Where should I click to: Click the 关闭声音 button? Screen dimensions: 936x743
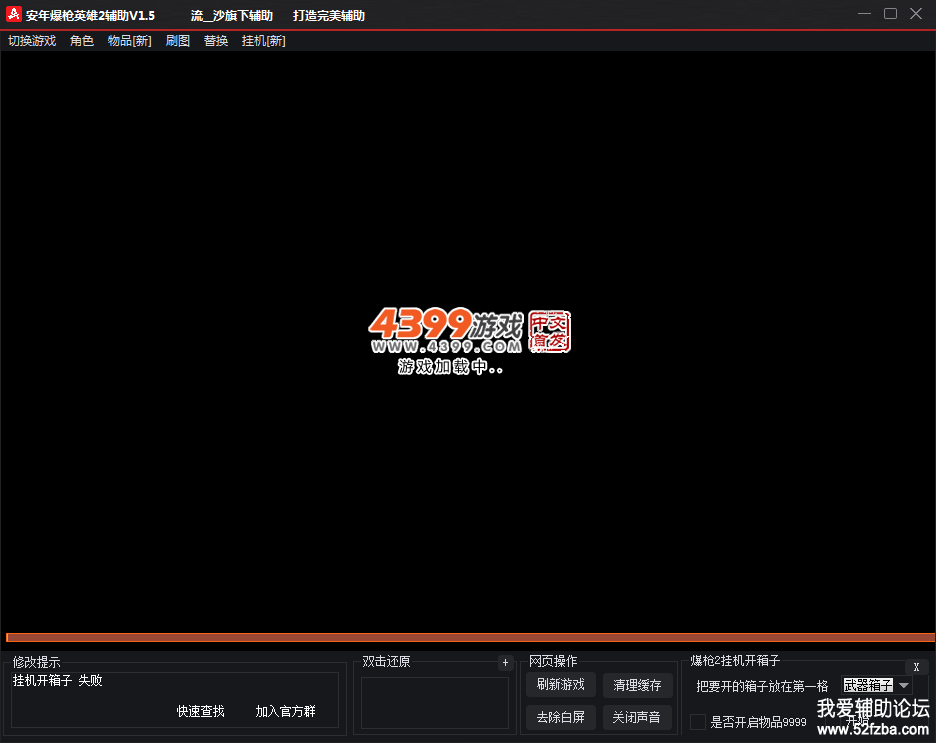637,717
